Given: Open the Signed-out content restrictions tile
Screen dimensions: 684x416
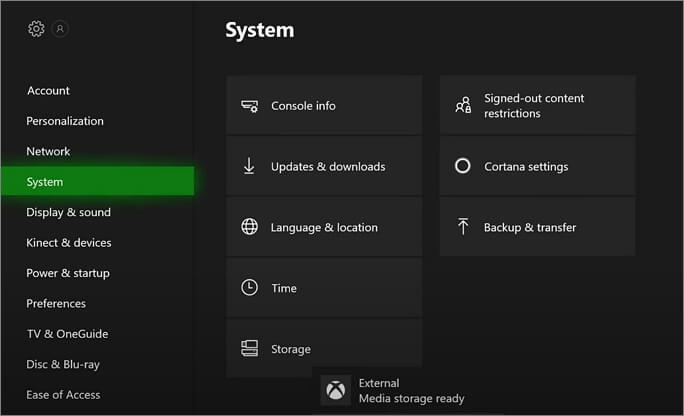Looking at the screenshot, I should pos(537,105).
